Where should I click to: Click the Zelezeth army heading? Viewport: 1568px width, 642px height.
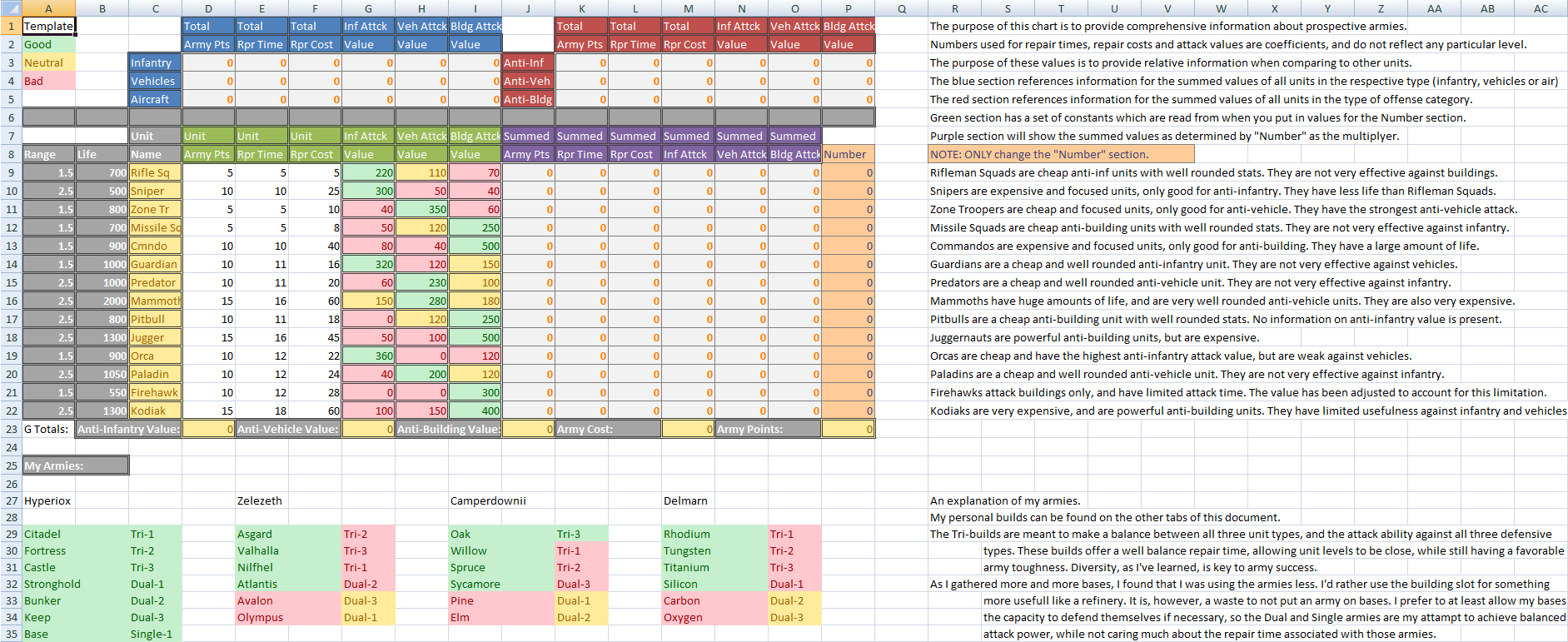[x=261, y=500]
